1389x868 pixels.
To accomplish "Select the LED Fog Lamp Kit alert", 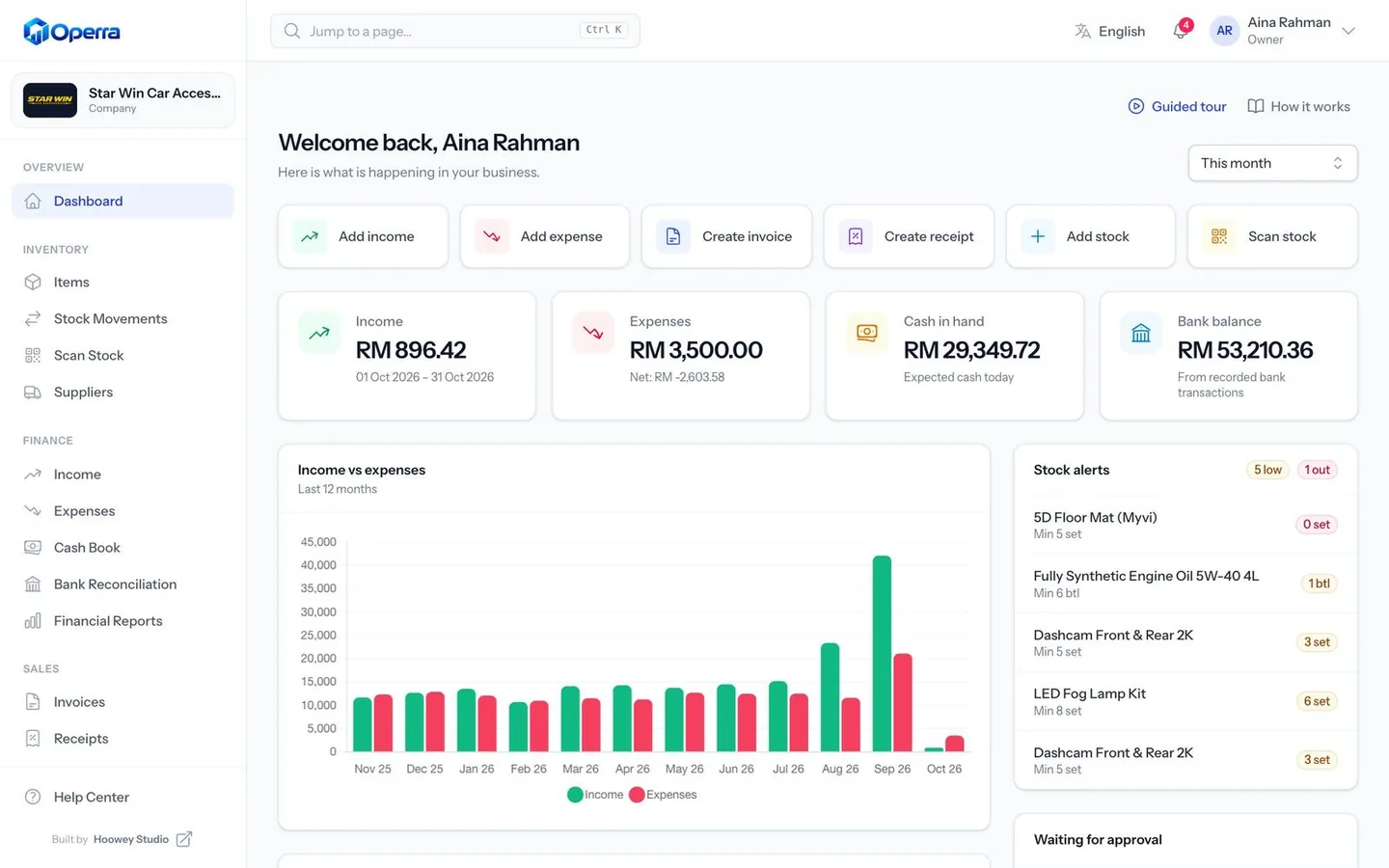I will pos(1185,701).
